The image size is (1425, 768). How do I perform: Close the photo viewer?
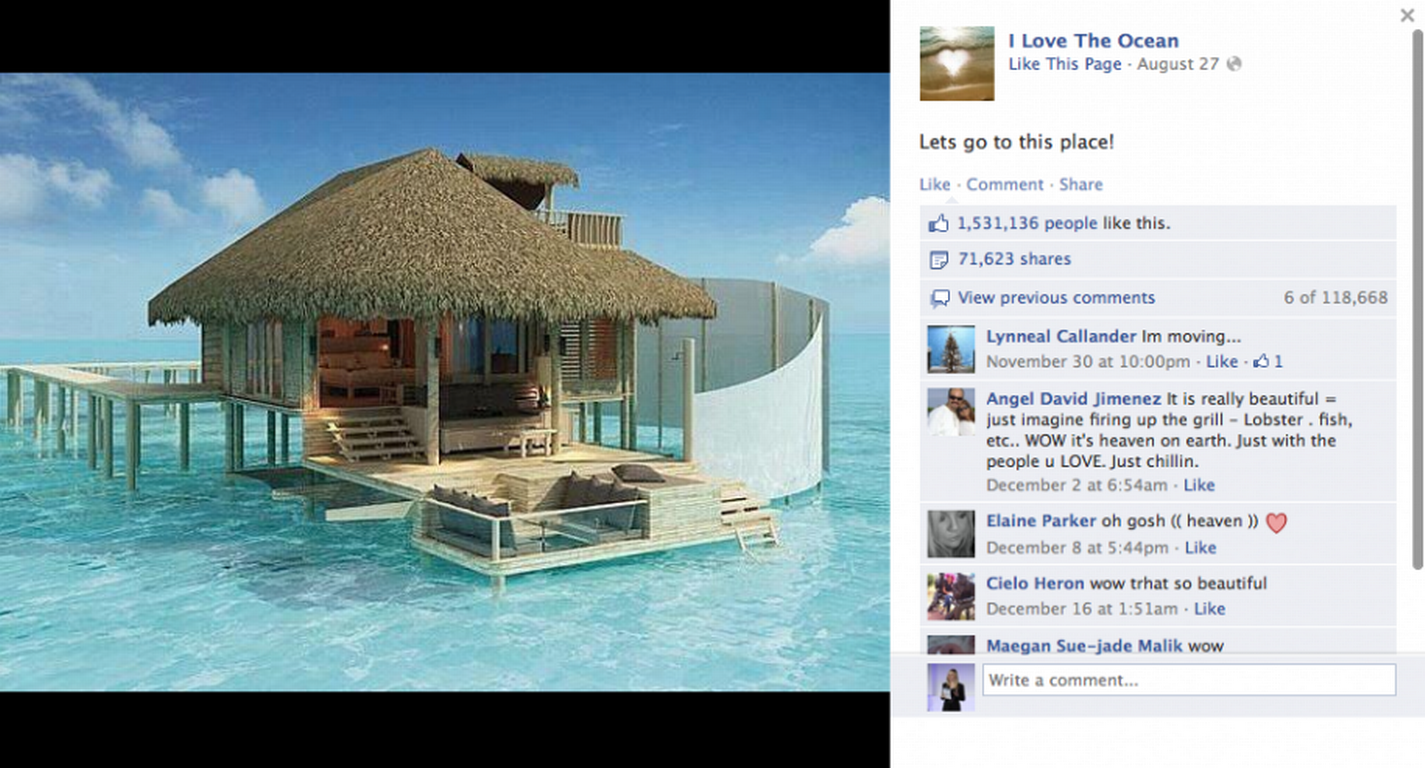[1407, 15]
